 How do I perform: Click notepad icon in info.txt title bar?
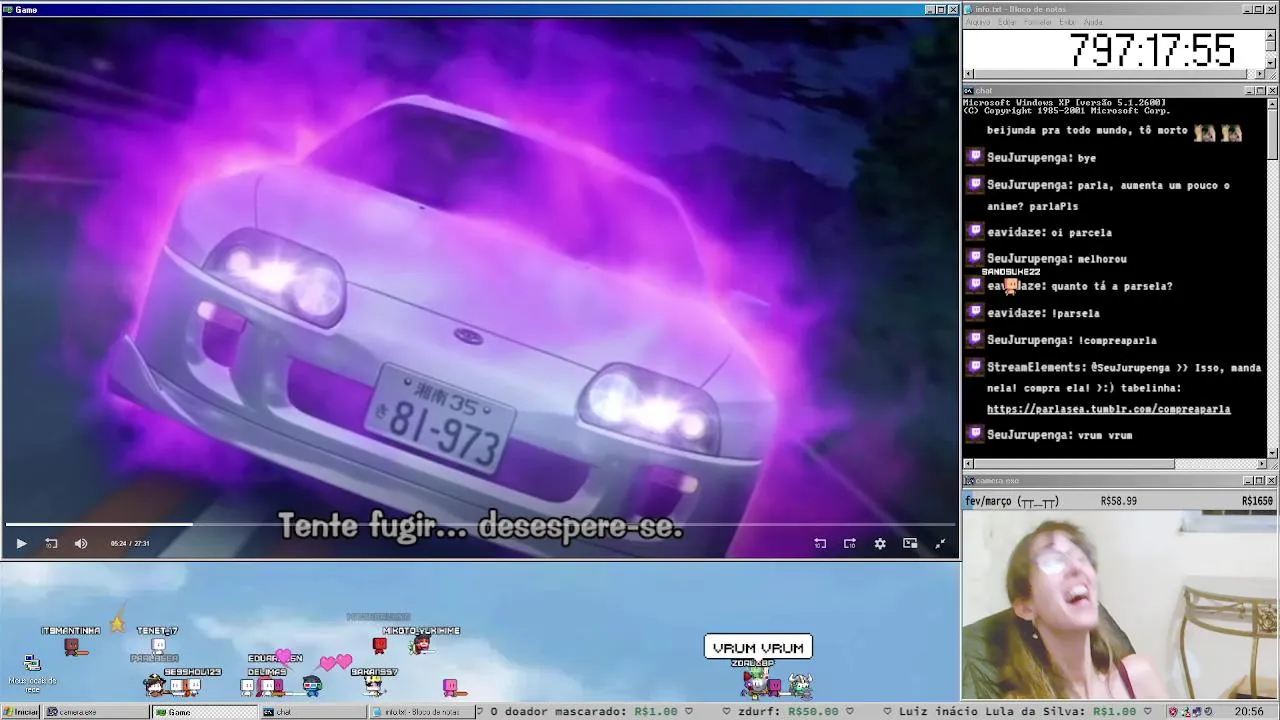pos(969,9)
